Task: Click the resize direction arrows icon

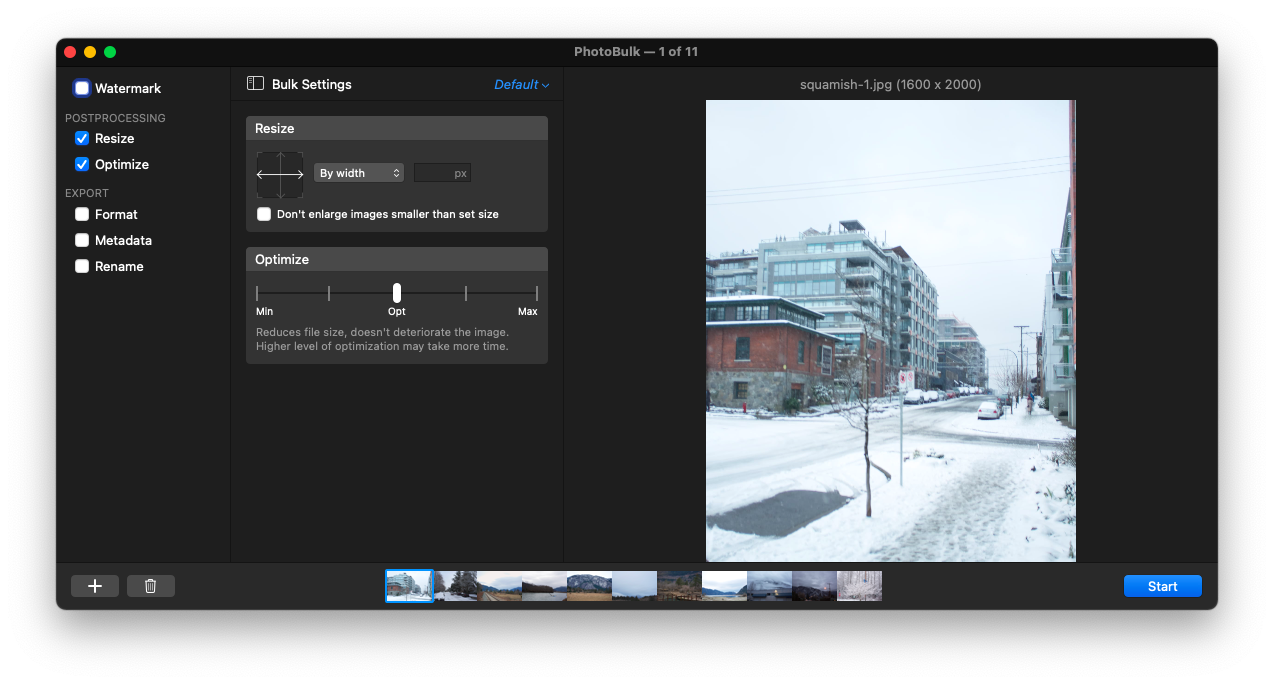Action: [280, 174]
